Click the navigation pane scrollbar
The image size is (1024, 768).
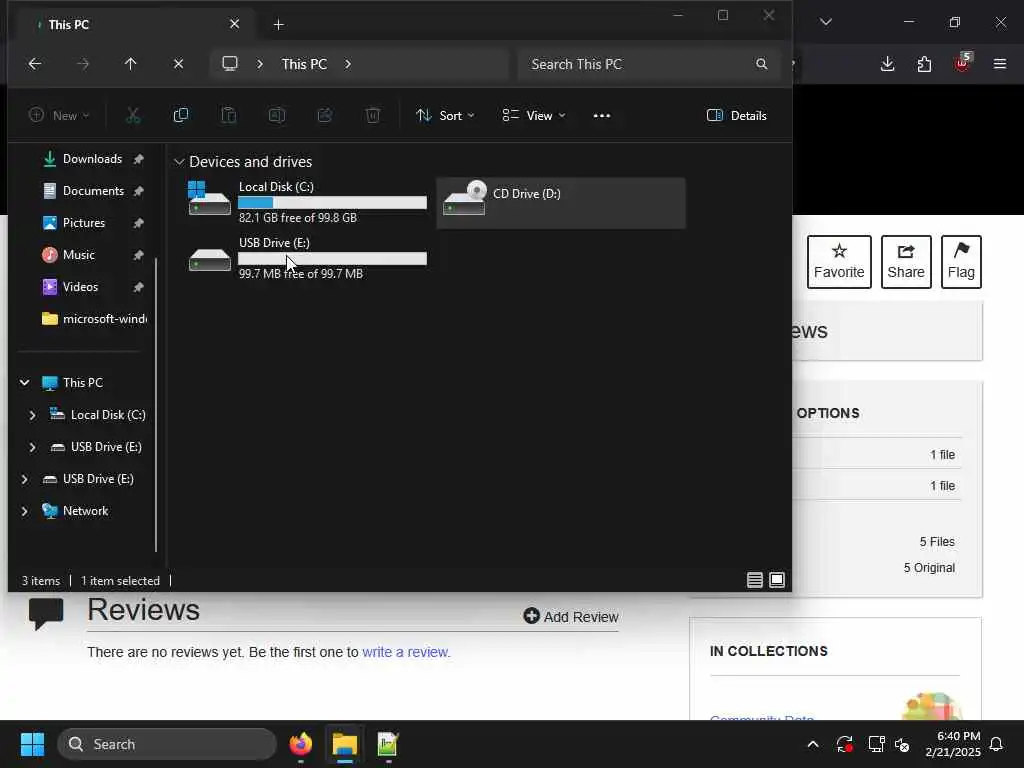156,405
